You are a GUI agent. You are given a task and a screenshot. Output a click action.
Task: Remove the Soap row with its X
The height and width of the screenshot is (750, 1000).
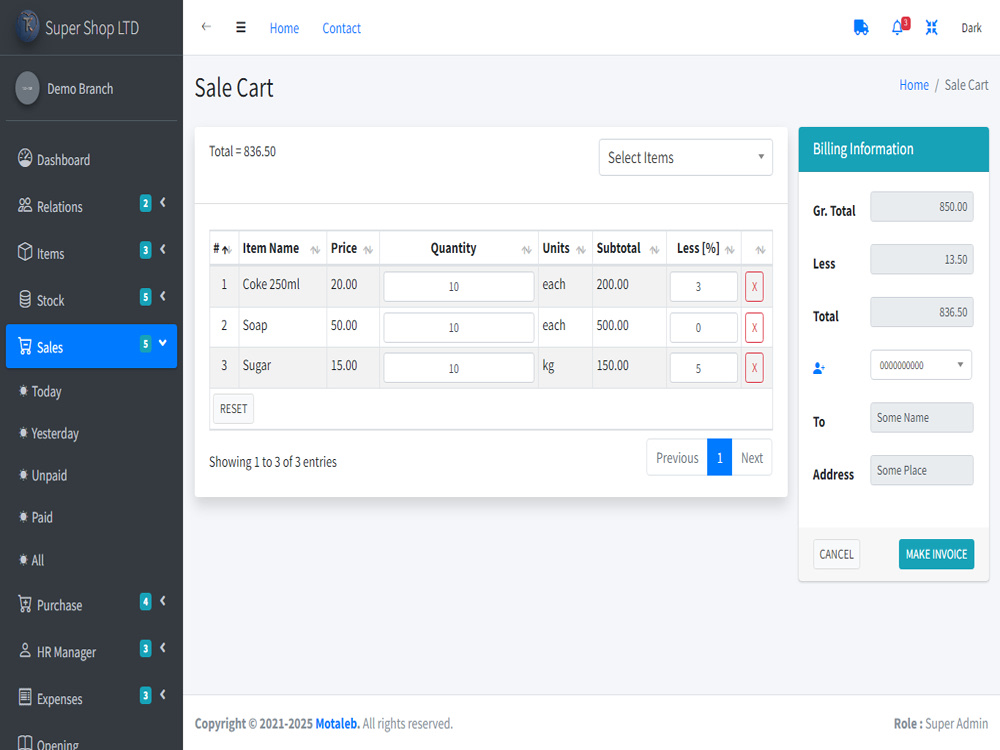pos(754,328)
